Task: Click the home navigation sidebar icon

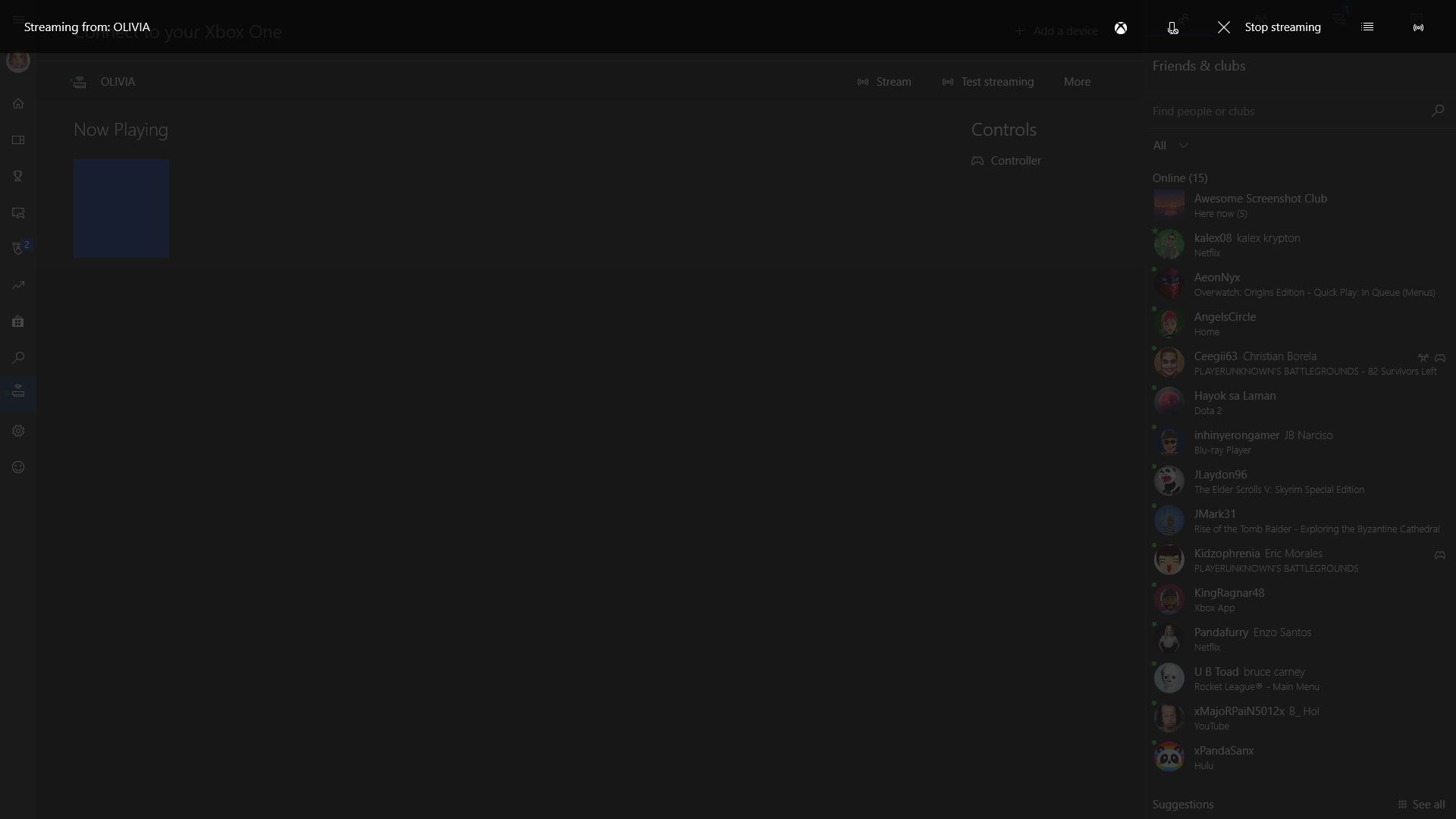Action: pos(18,104)
